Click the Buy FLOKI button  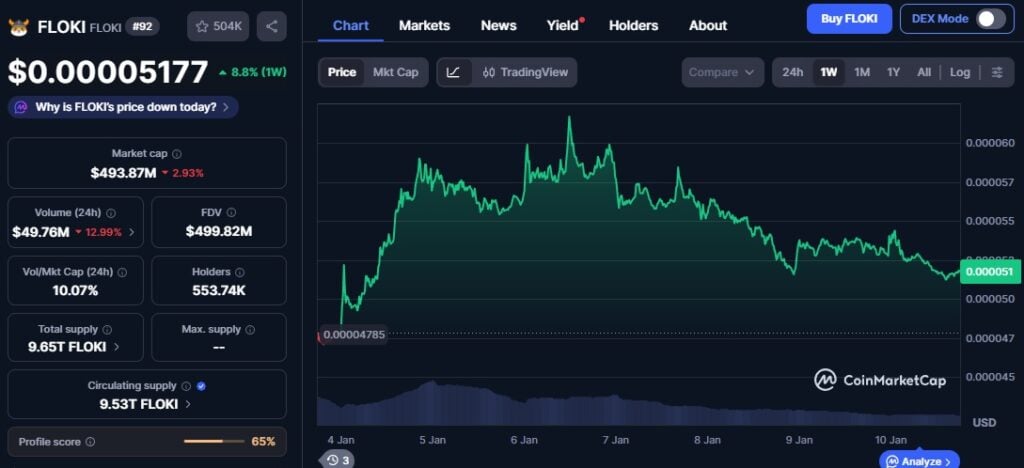[848, 19]
